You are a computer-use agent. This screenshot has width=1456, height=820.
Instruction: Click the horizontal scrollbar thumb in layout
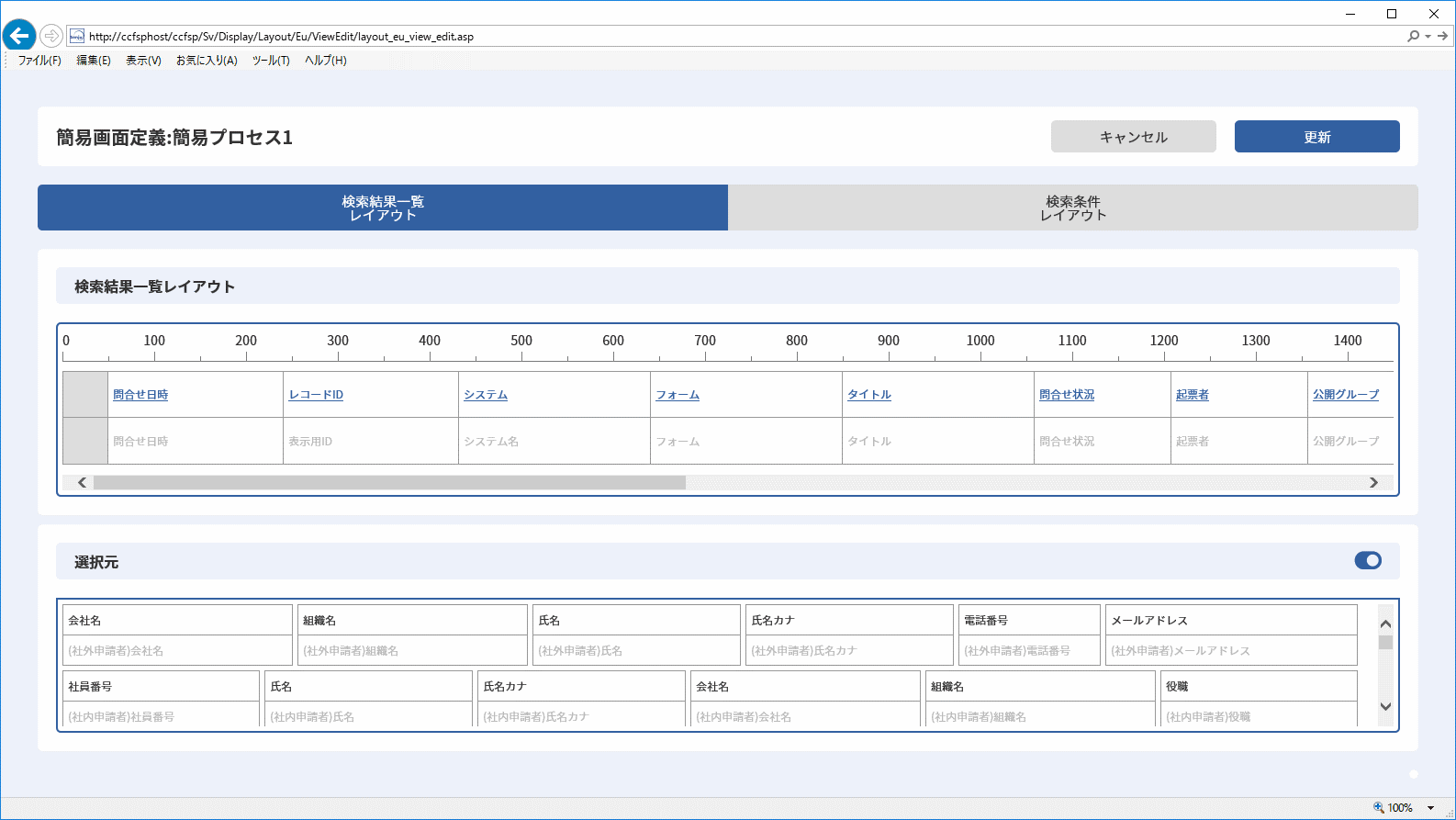pos(389,482)
